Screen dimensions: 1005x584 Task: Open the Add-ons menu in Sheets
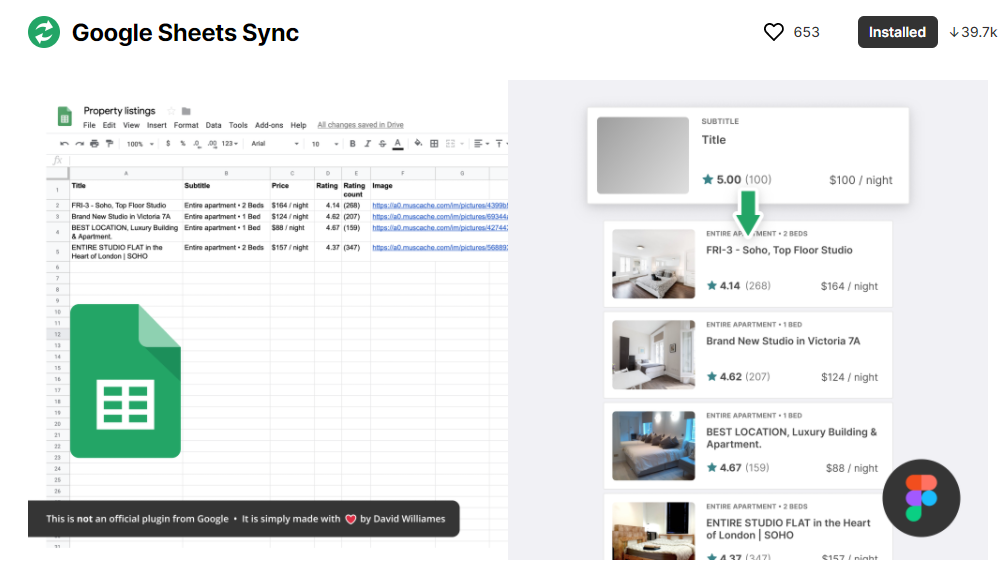tap(269, 125)
